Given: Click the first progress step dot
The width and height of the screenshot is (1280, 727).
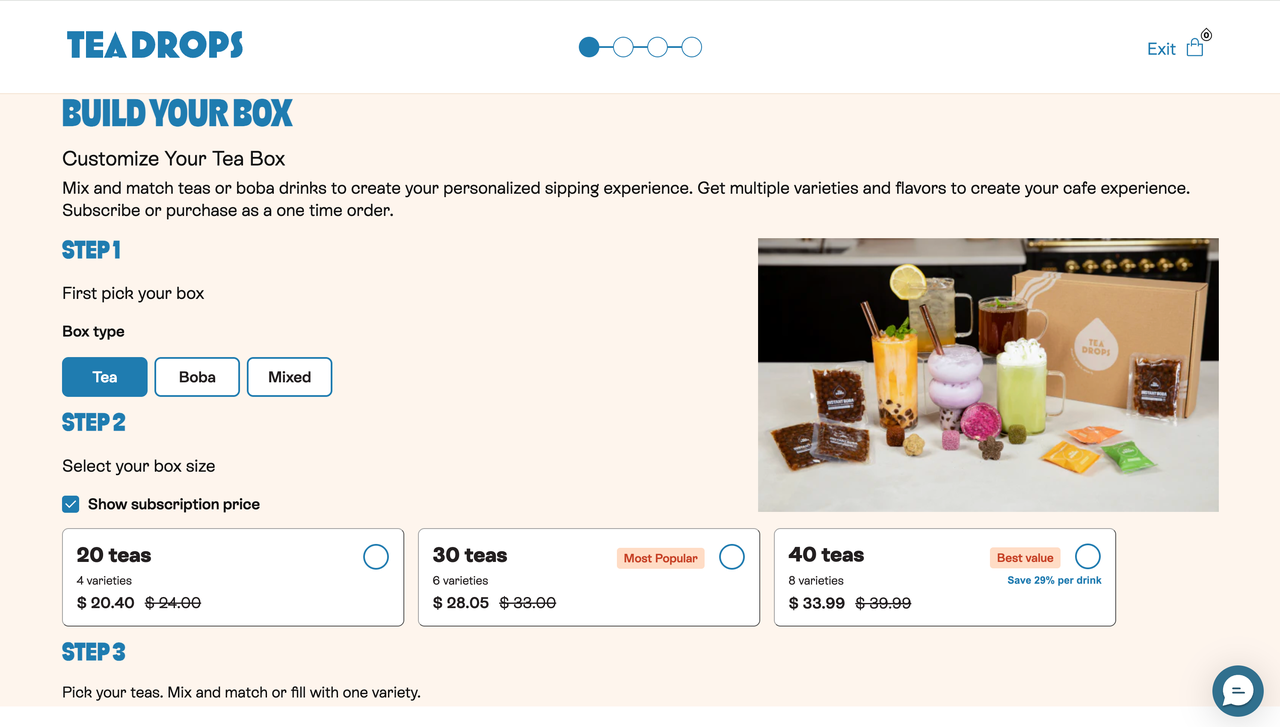Looking at the screenshot, I should tap(589, 47).
